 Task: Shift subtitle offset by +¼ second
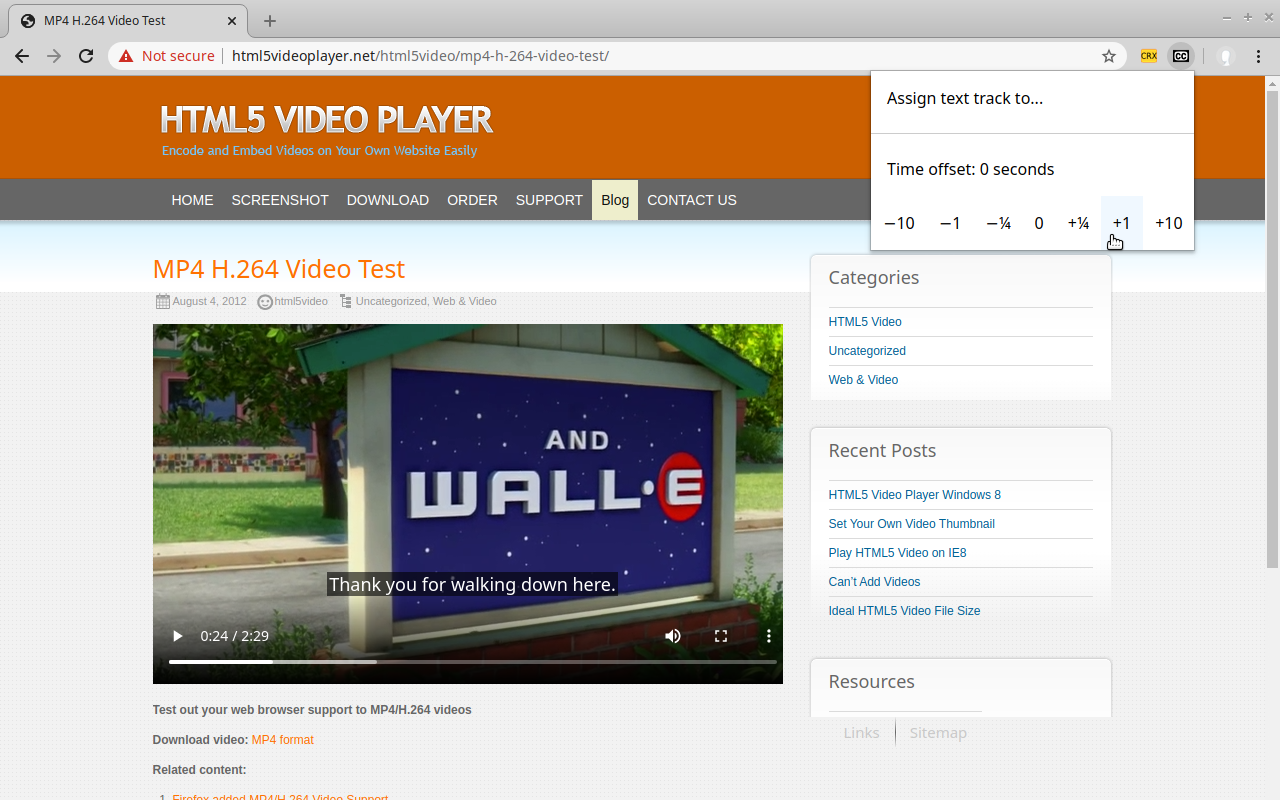click(1078, 223)
